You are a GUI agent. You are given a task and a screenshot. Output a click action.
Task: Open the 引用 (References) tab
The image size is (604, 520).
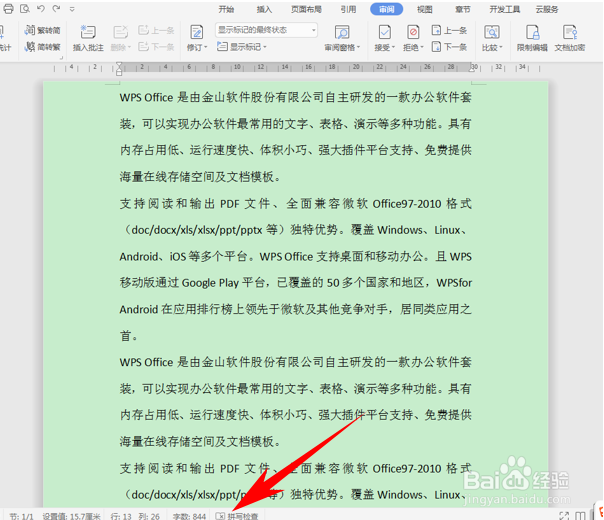coord(348,9)
